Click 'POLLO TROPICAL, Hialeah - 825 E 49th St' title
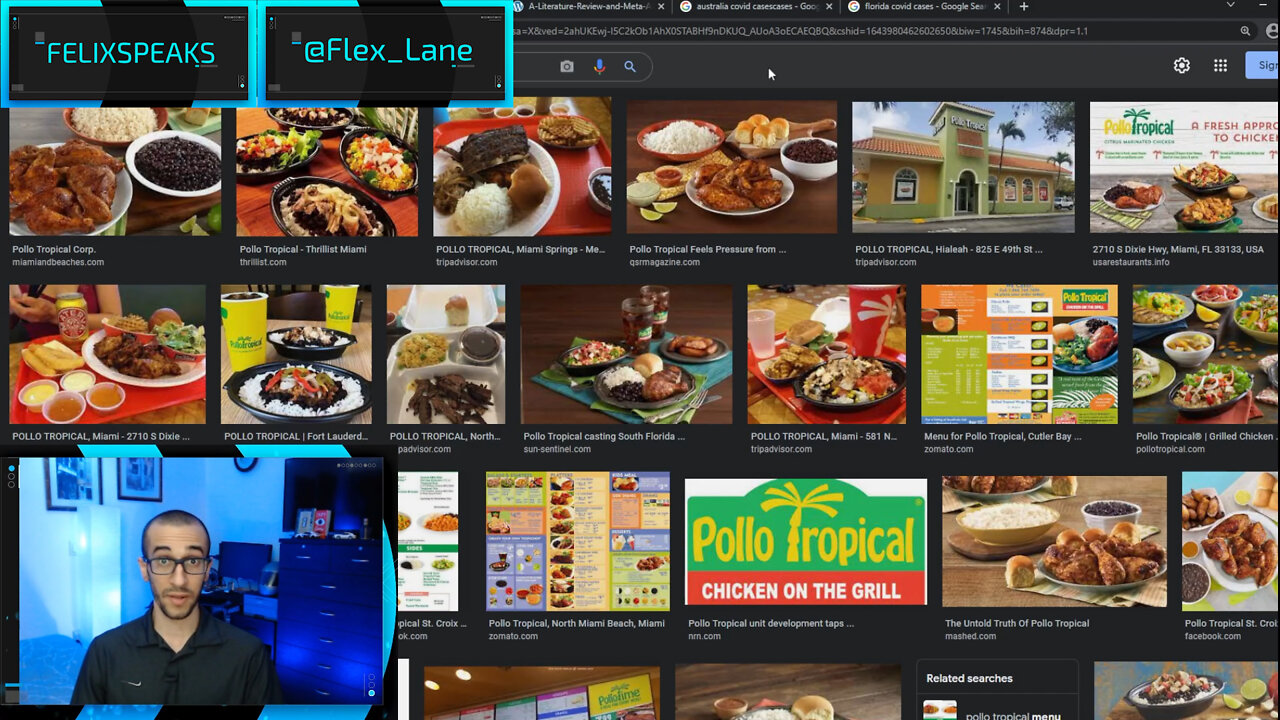This screenshot has height=720, width=1280. pos(949,249)
